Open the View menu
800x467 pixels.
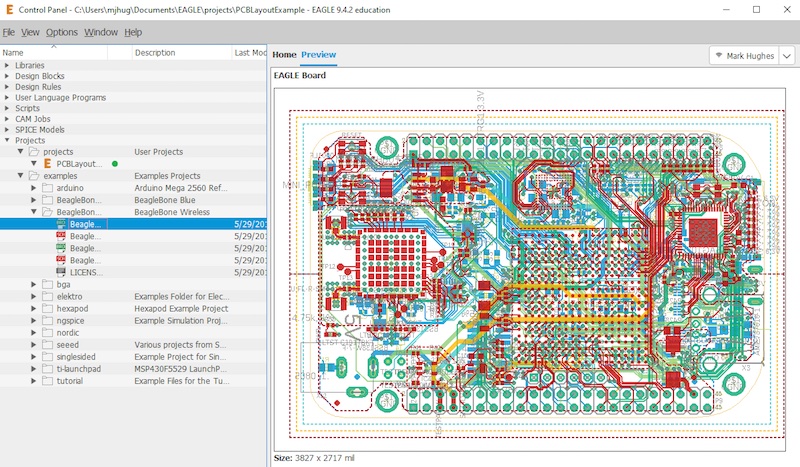tap(30, 32)
